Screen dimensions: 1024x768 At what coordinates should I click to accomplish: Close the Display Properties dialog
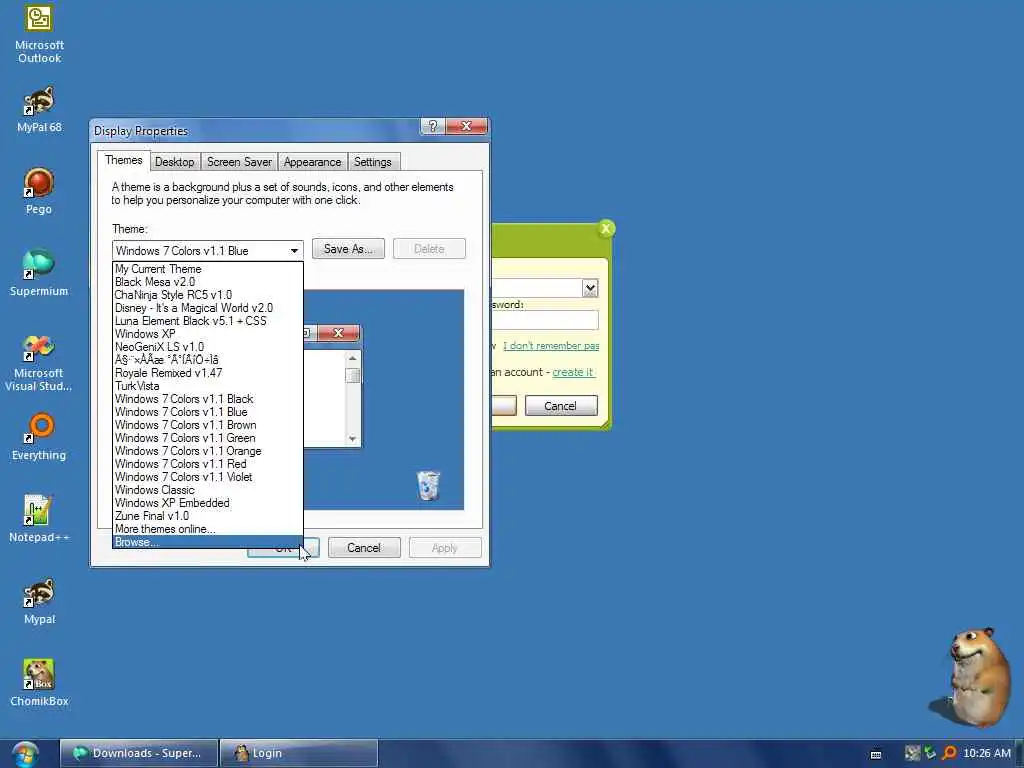[x=466, y=126]
